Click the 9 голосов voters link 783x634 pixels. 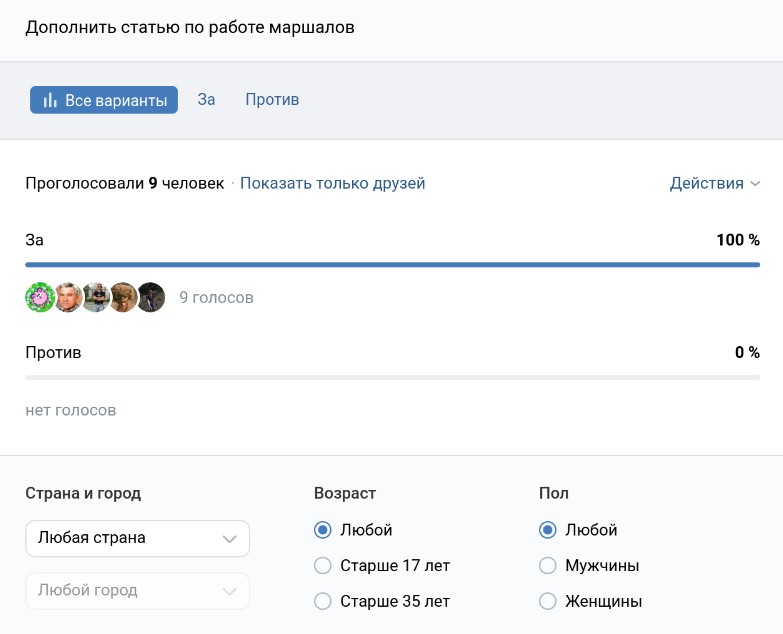tap(216, 298)
